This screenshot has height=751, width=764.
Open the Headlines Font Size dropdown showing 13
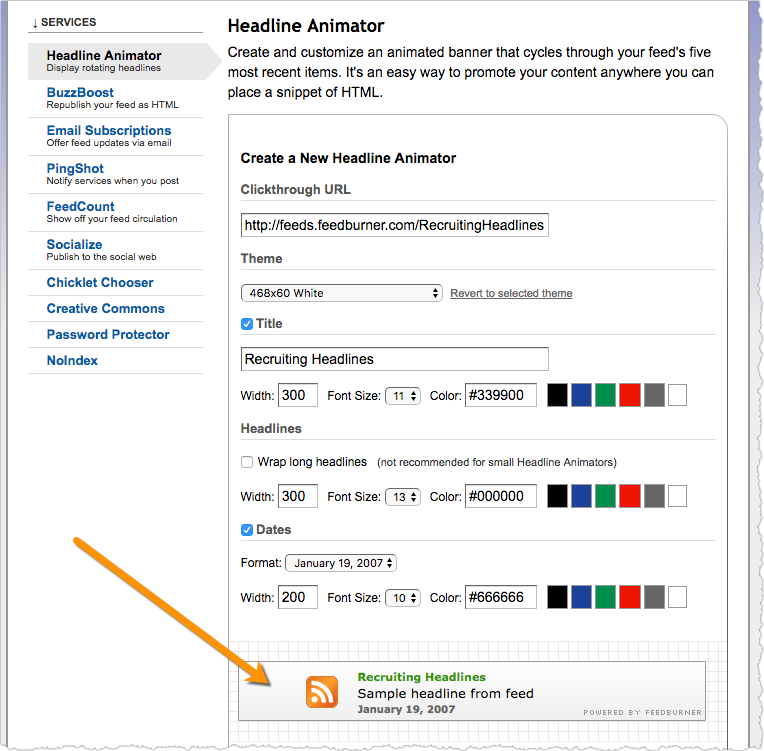[x=403, y=497]
